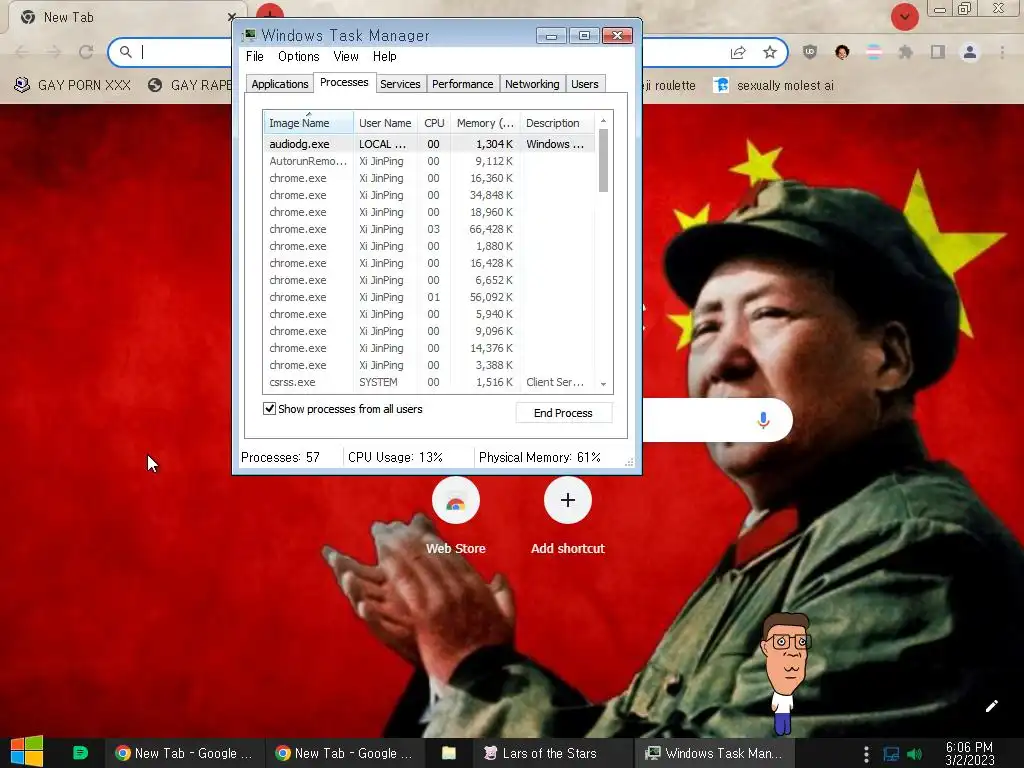Click the network tray icon

[891, 754]
